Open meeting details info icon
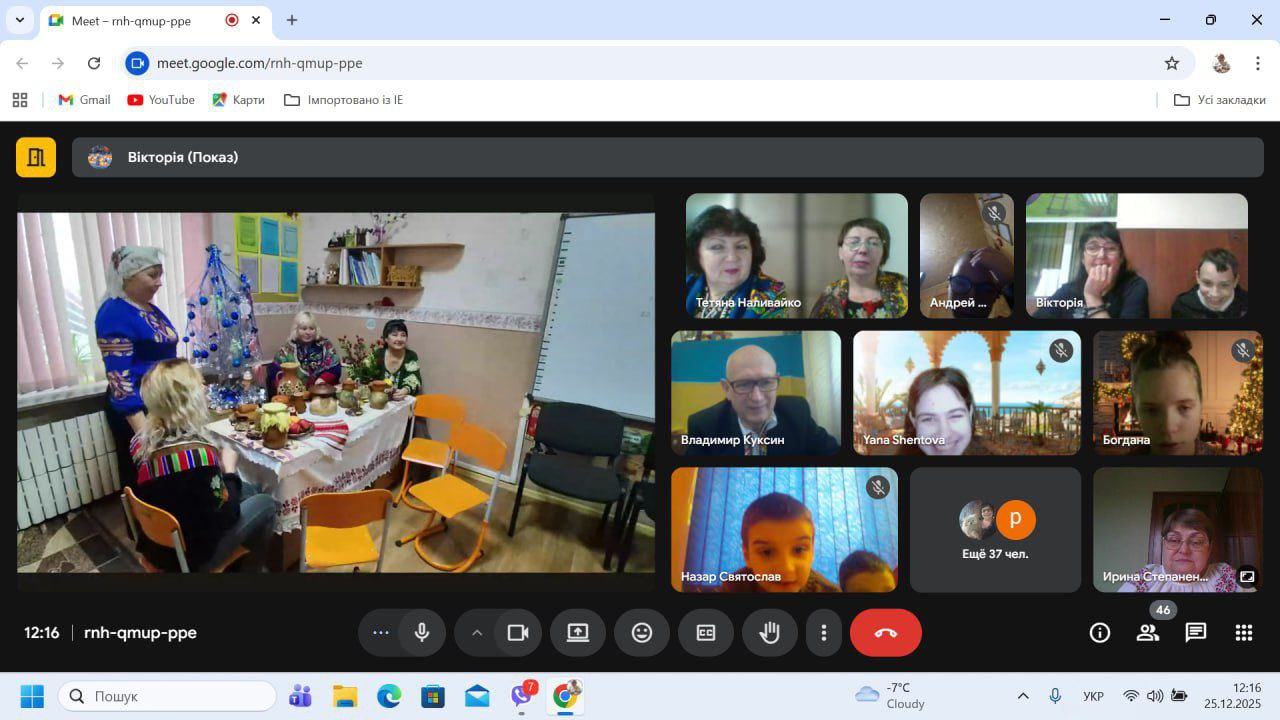 coord(1099,633)
